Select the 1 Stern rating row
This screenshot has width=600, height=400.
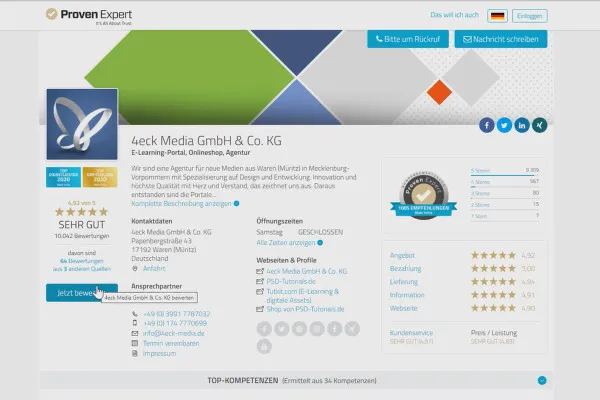[505, 216]
